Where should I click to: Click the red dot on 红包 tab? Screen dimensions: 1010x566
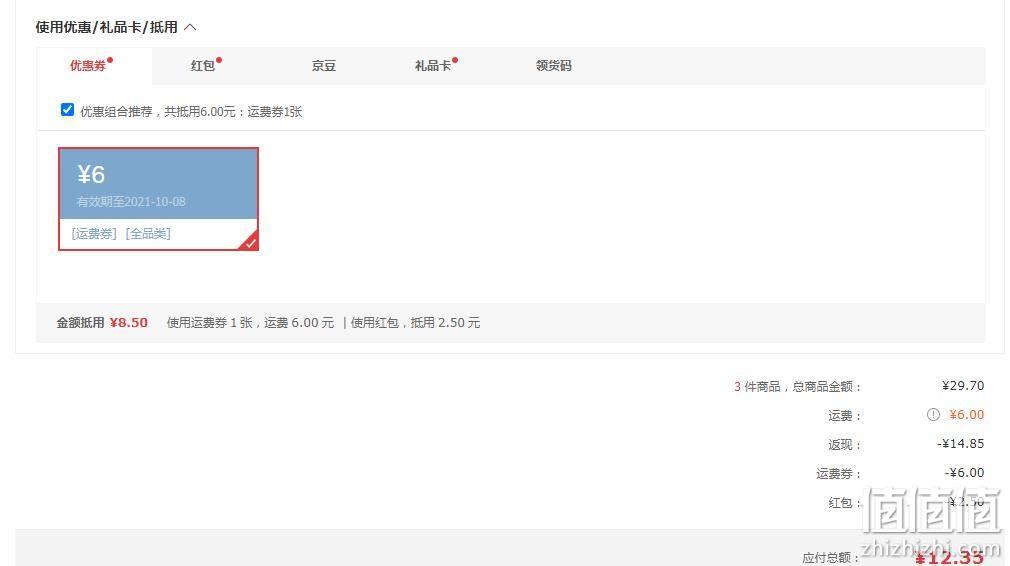click(x=219, y=60)
